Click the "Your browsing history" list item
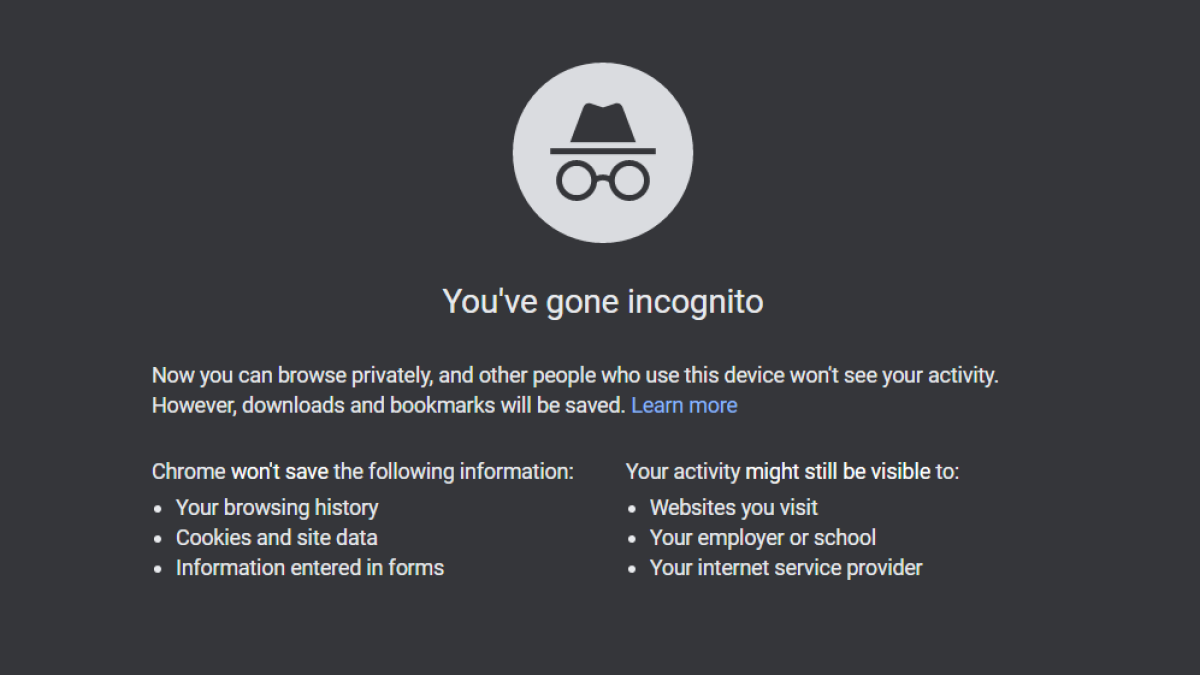 click(277, 507)
